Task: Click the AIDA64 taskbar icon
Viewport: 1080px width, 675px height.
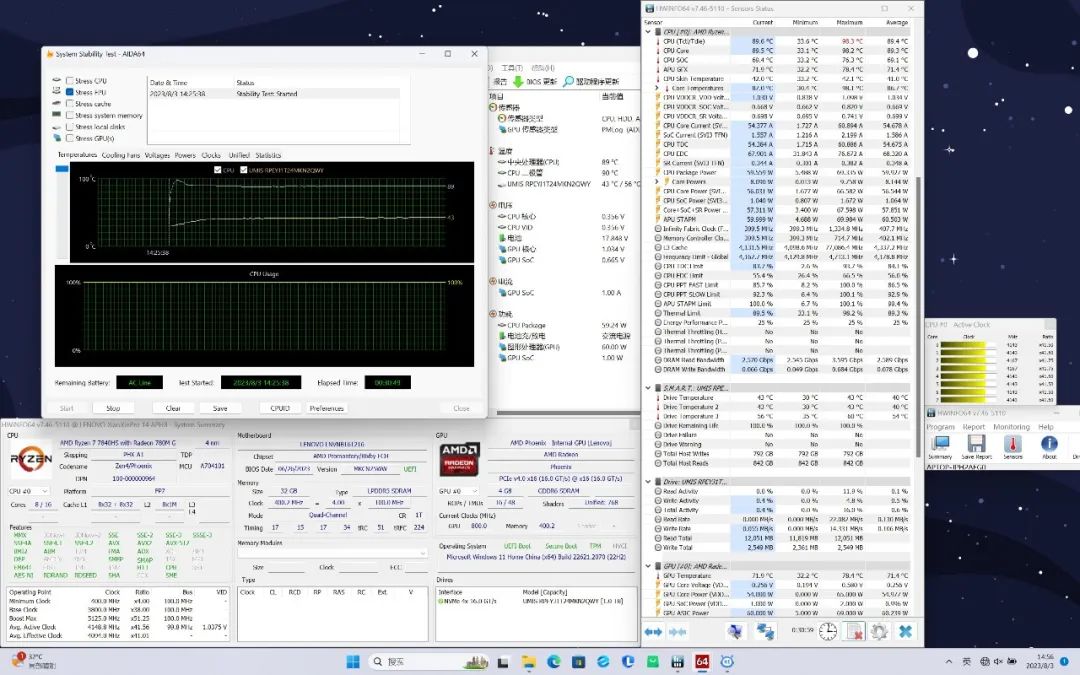Action: (x=702, y=661)
